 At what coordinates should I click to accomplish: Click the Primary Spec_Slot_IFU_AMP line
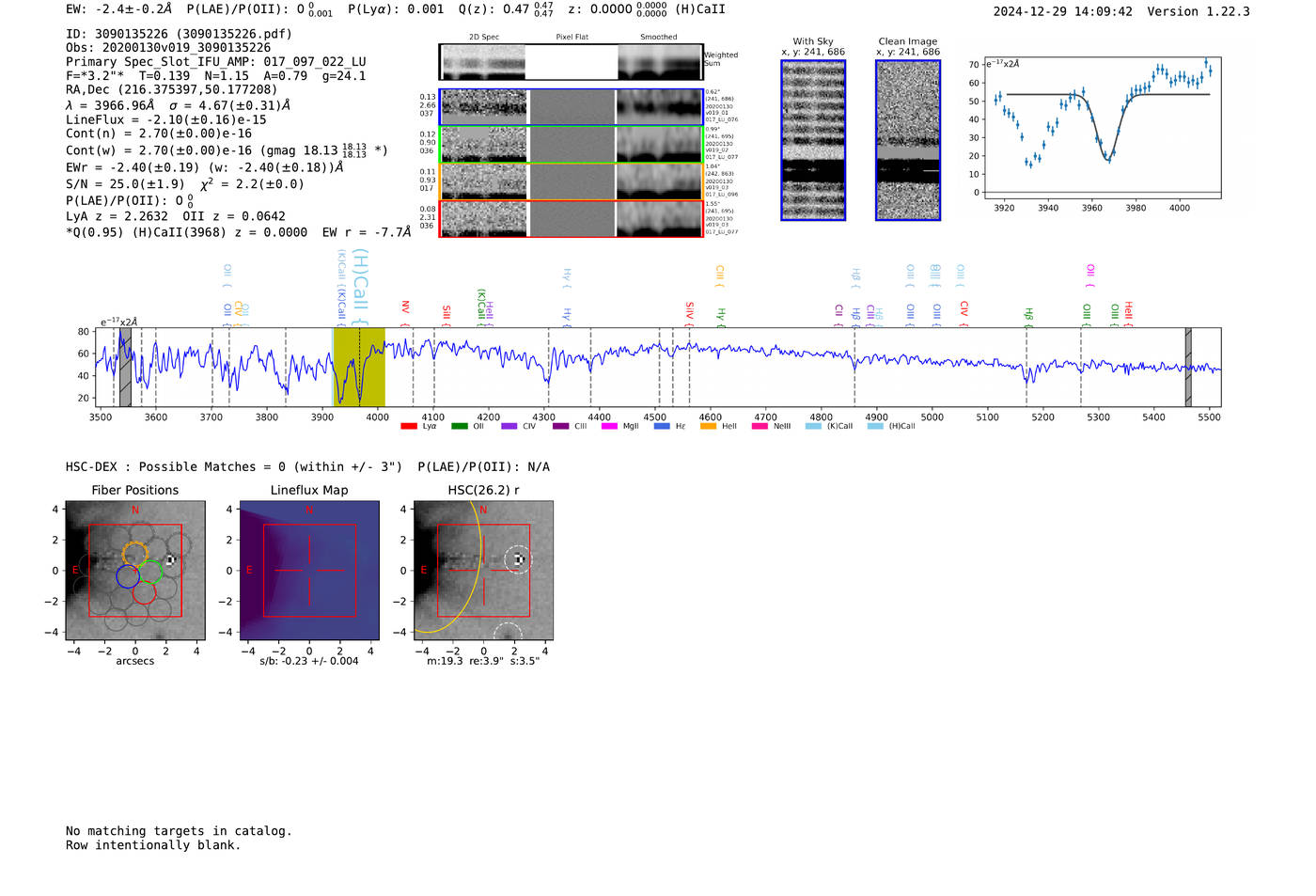[x=216, y=62]
